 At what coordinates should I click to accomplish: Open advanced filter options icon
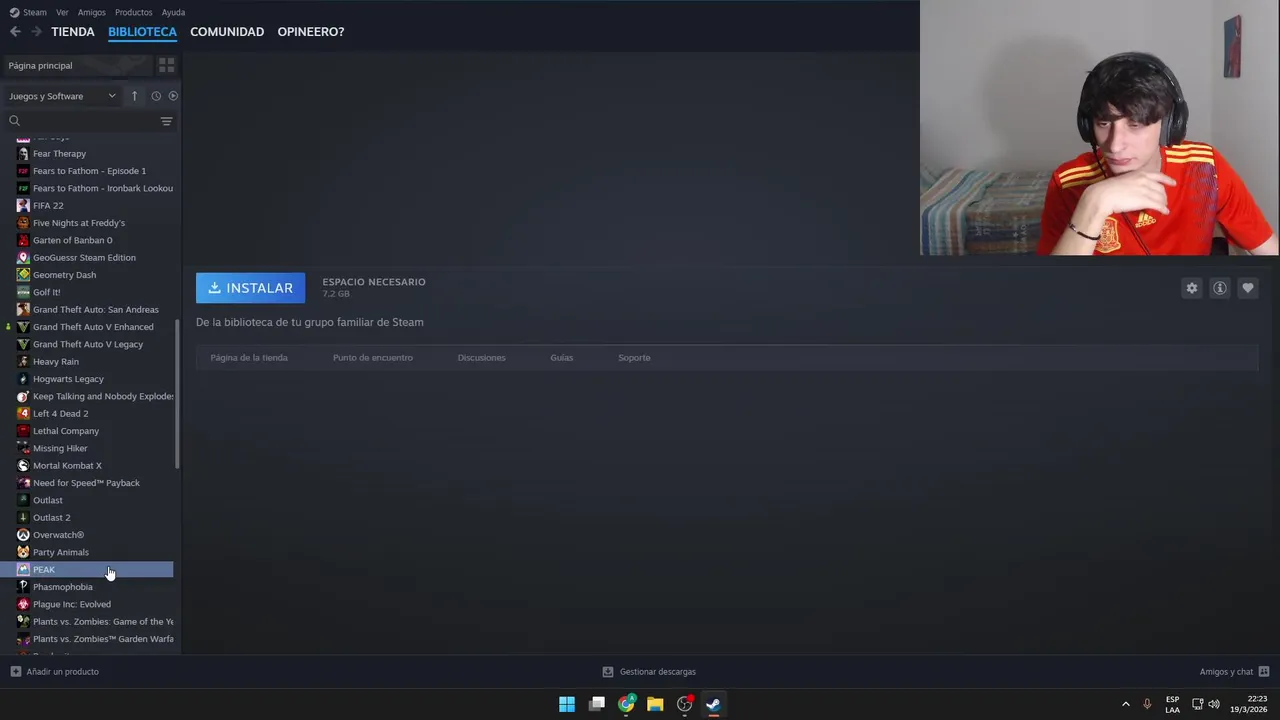(167, 121)
